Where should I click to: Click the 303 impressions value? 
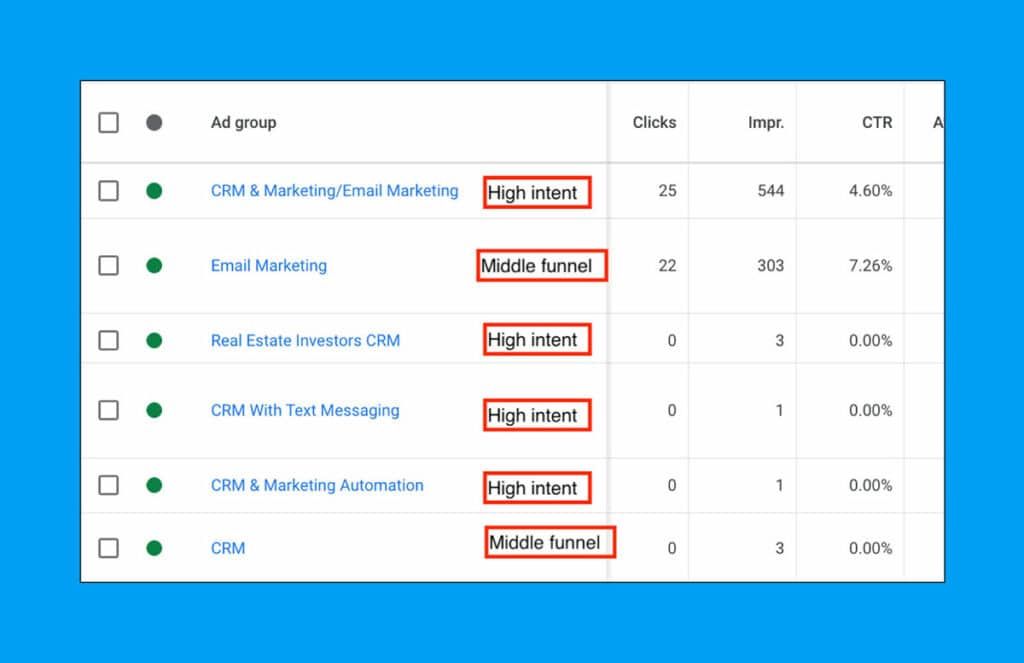click(x=771, y=266)
